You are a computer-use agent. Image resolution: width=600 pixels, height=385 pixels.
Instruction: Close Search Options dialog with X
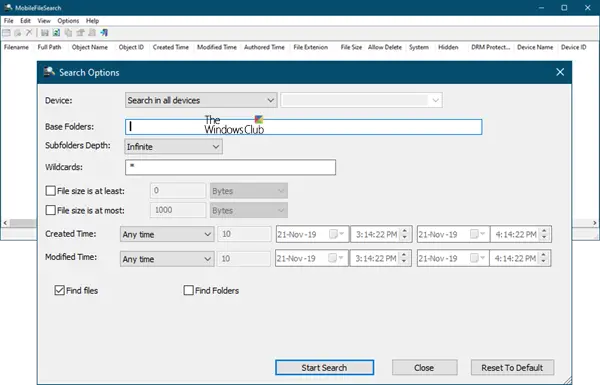[x=560, y=72]
